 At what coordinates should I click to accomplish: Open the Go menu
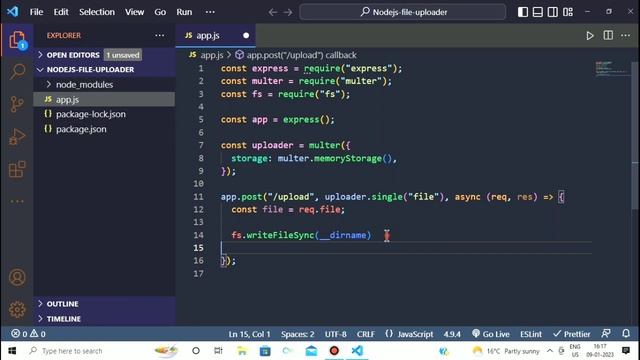coord(160,12)
